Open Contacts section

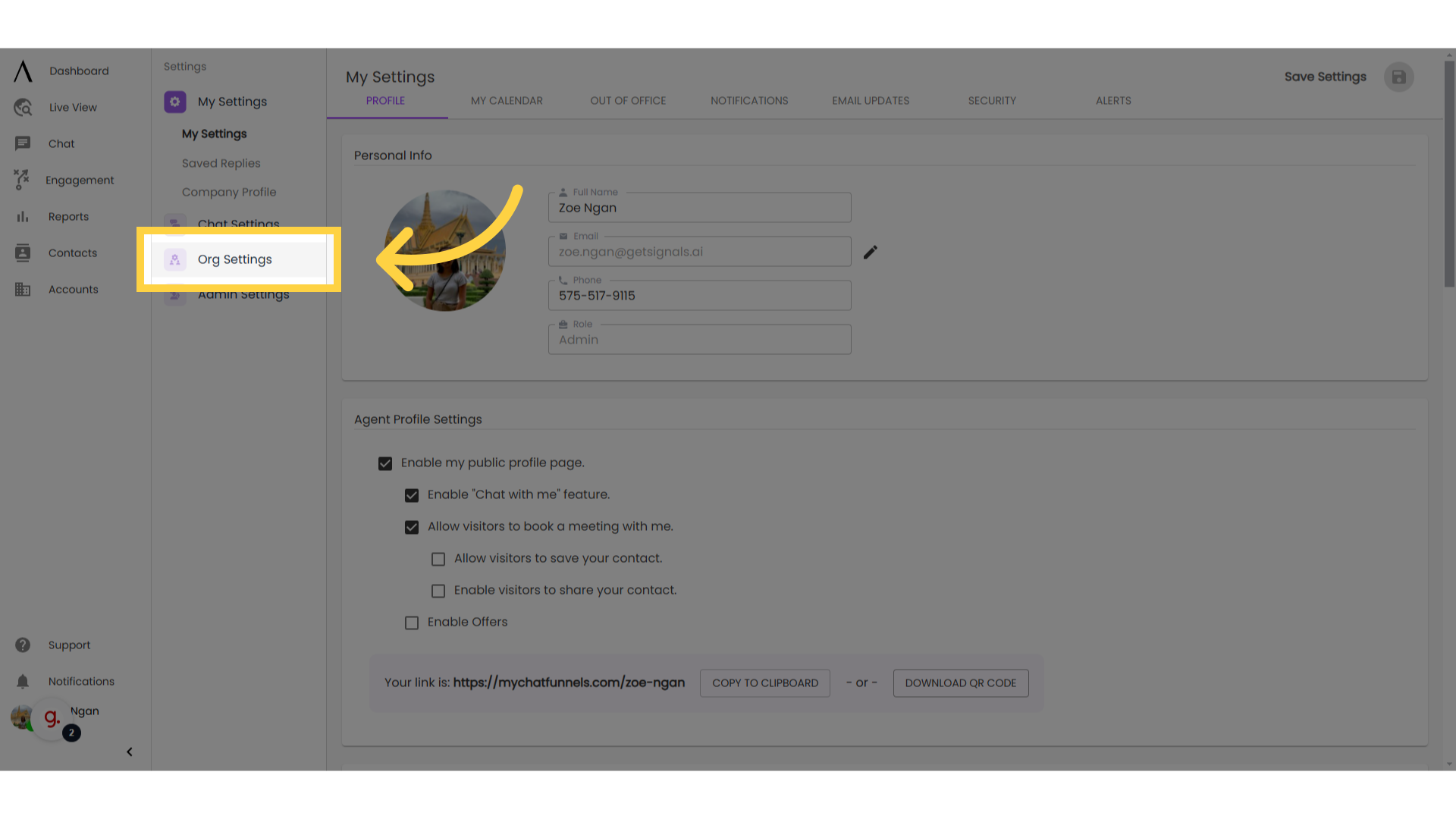point(72,252)
